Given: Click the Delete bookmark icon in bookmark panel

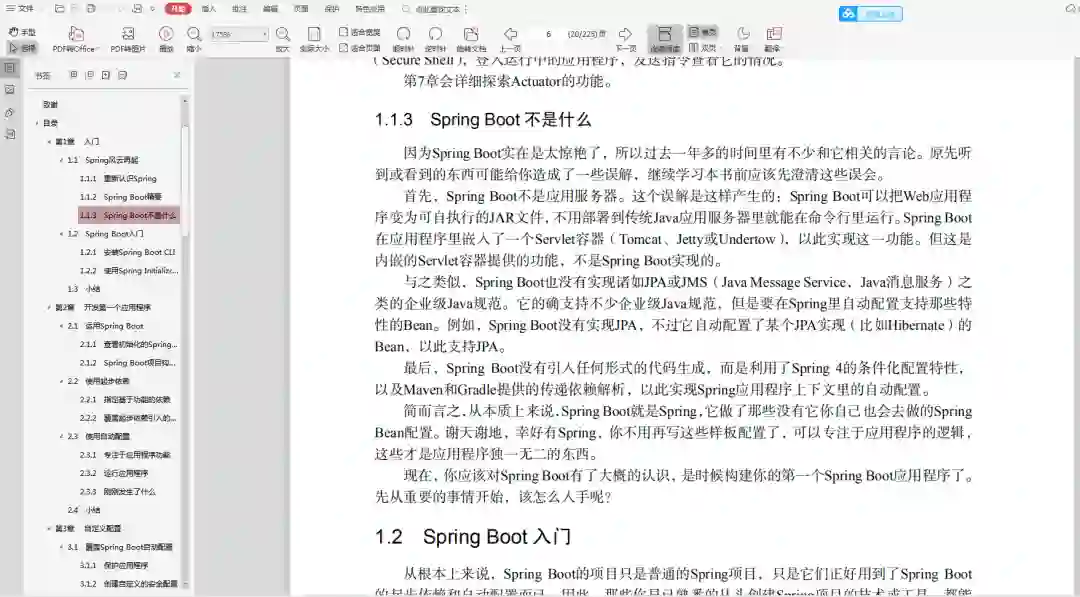Looking at the screenshot, I should click(x=122, y=75).
